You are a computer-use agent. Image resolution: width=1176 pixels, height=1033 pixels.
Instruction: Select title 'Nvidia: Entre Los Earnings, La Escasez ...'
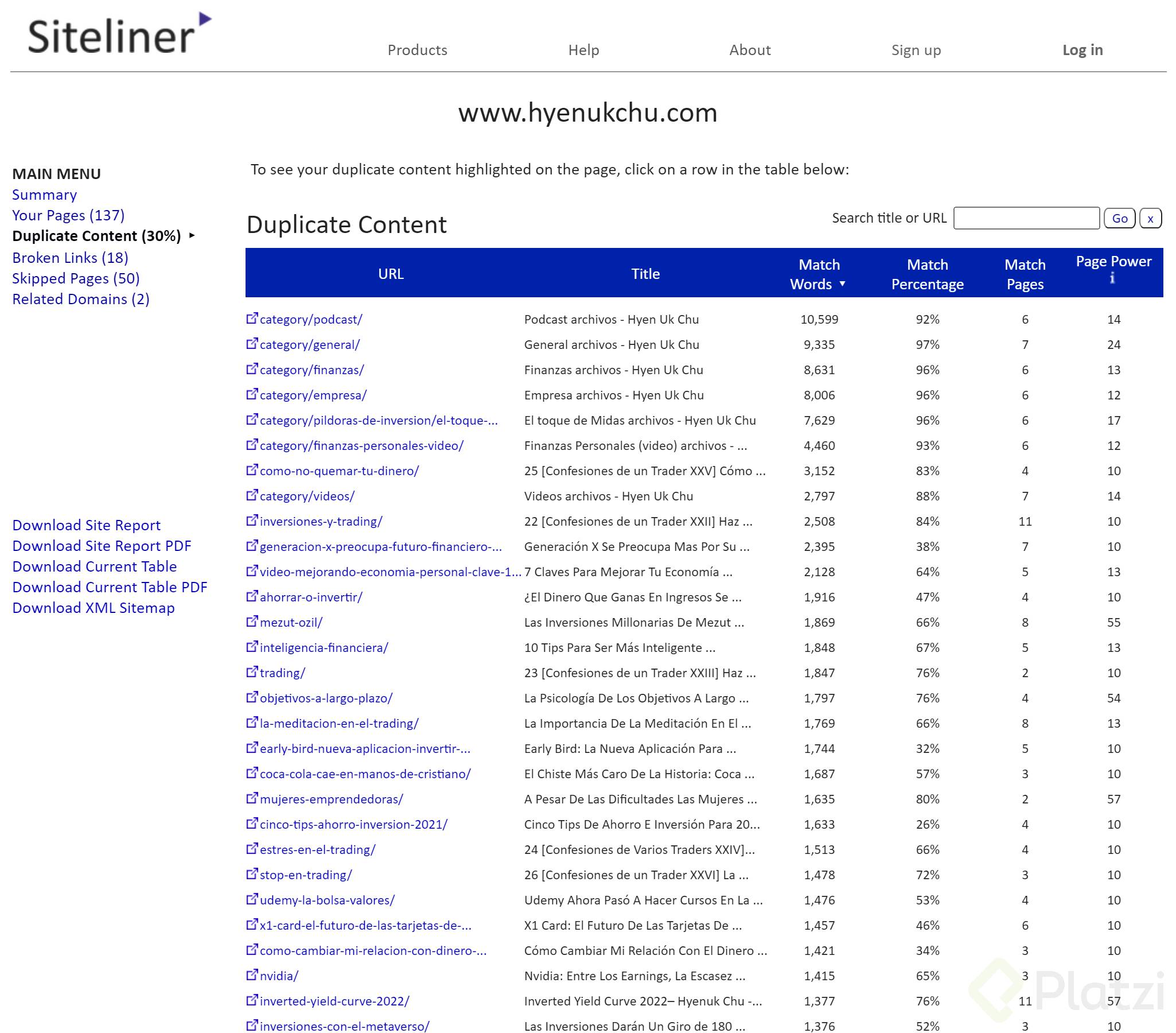(x=634, y=976)
